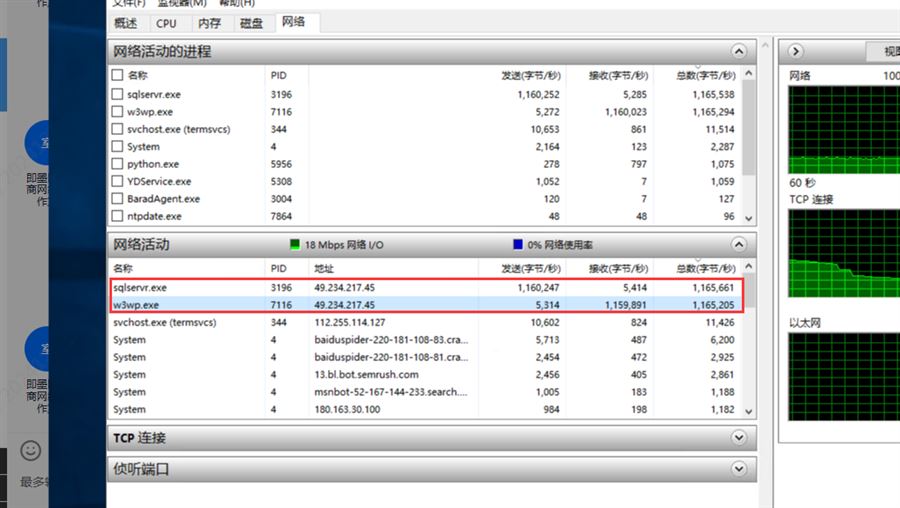Check the w3wp.exe process checkbox

118,112
